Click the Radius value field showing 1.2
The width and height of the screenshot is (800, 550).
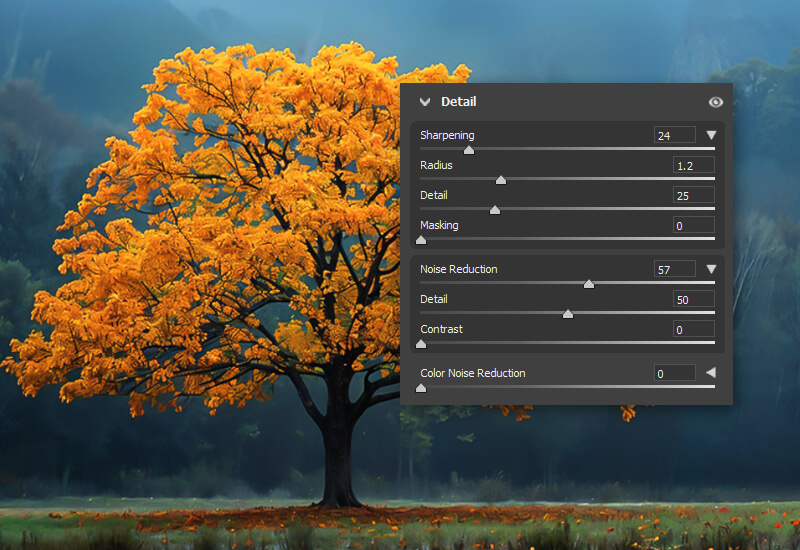pyautogui.click(x=693, y=165)
